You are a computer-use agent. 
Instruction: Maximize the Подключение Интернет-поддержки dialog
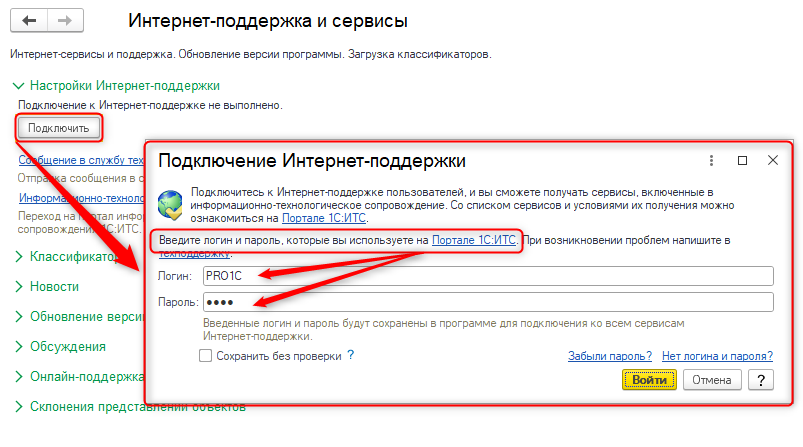742,161
